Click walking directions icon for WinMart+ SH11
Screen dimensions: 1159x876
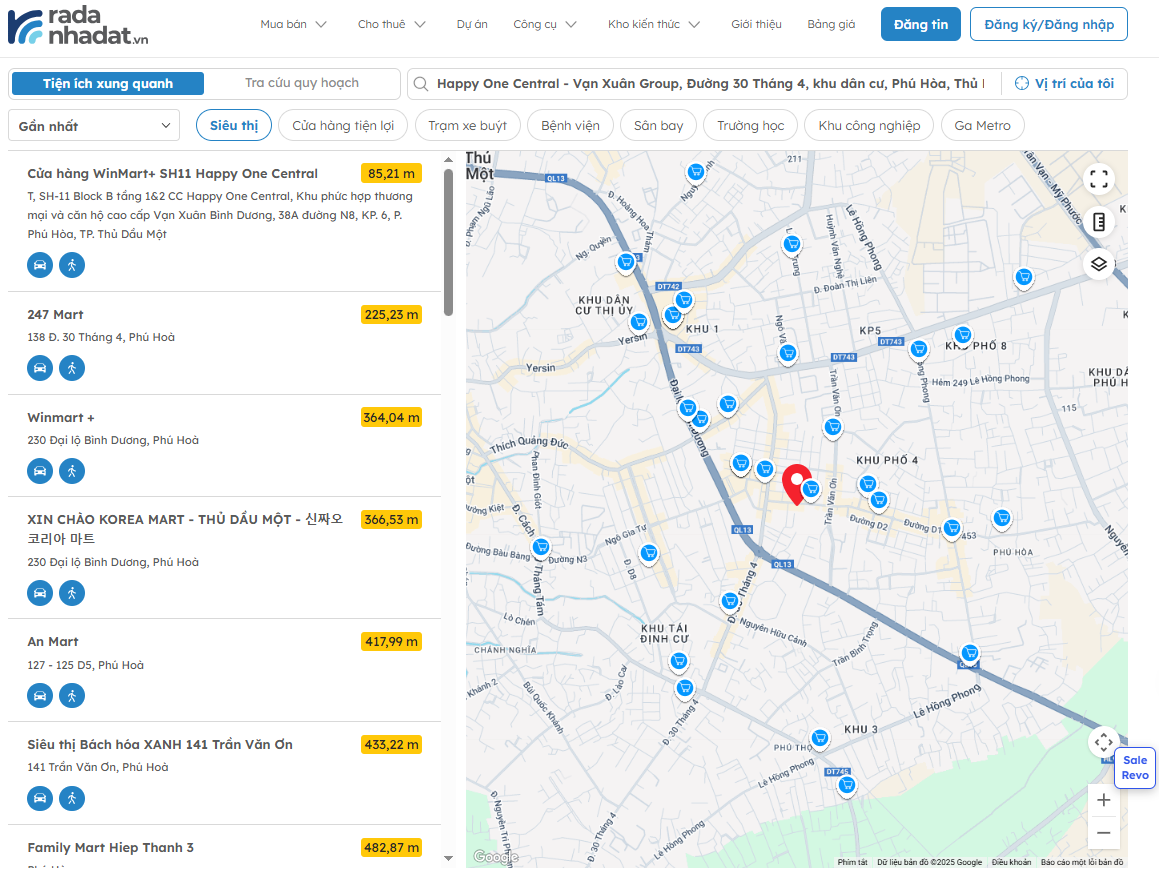click(72, 265)
